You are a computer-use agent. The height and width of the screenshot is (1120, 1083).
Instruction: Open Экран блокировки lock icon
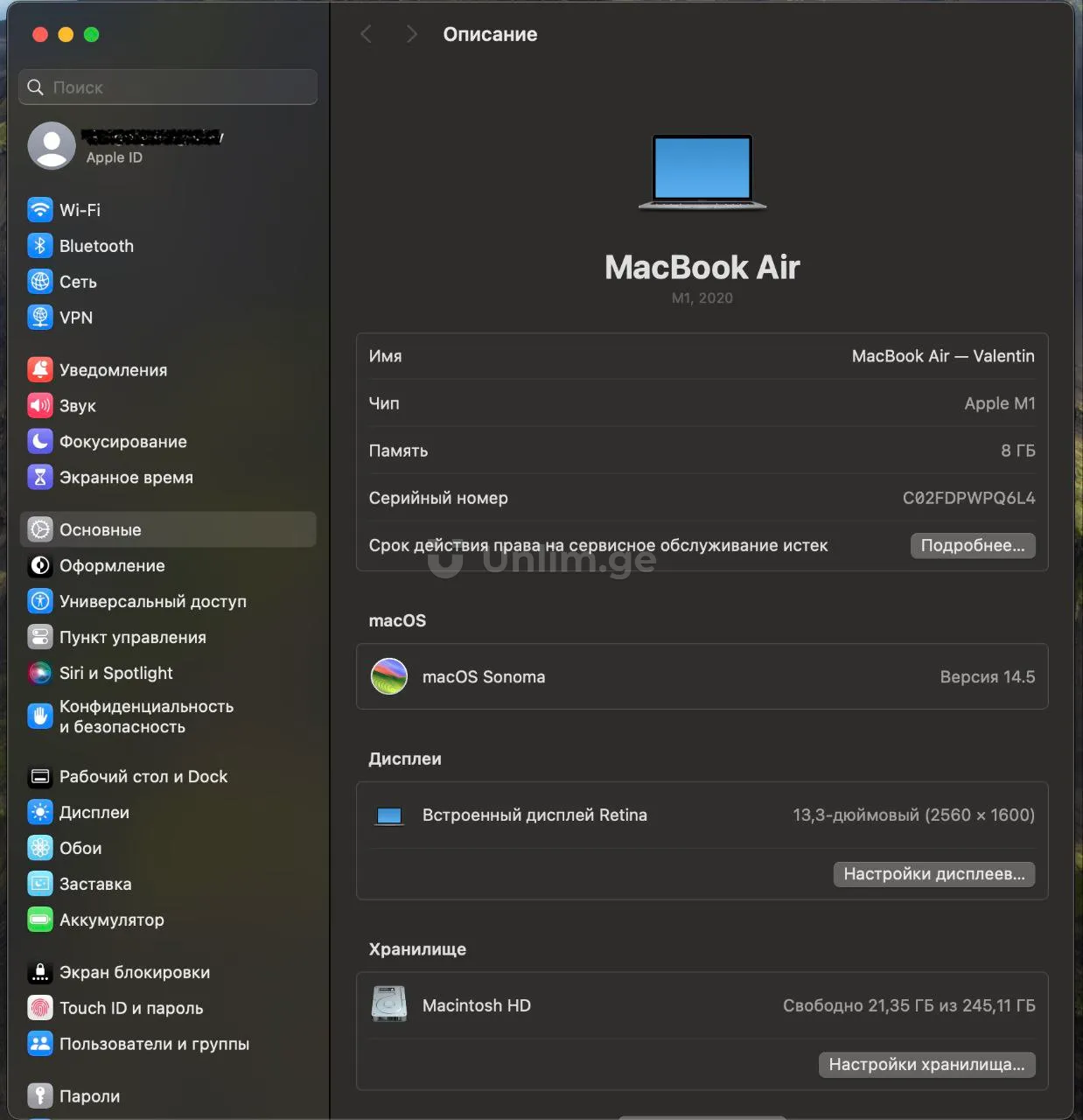40,973
